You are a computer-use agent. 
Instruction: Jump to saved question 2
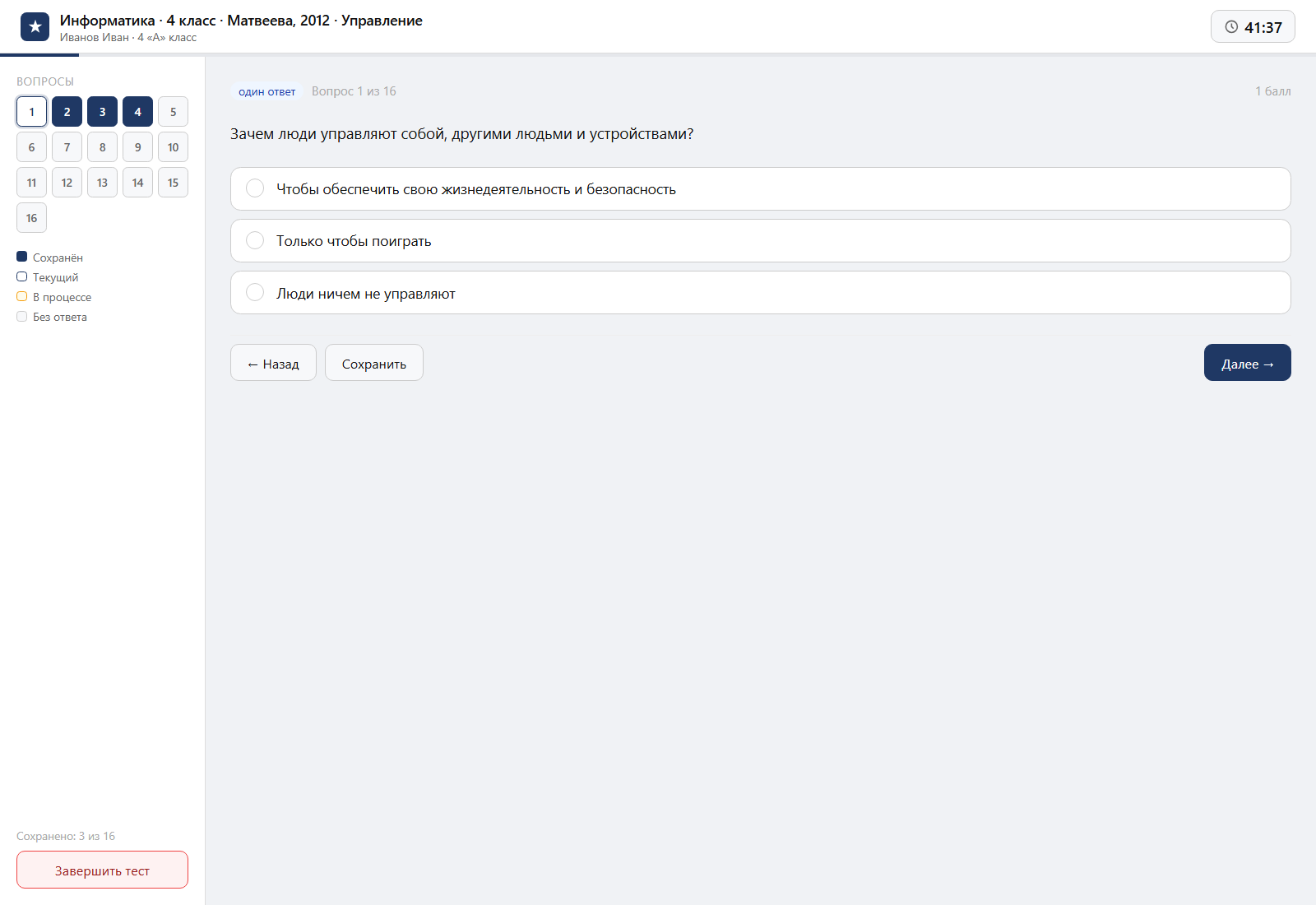pyautogui.click(x=67, y=112)
